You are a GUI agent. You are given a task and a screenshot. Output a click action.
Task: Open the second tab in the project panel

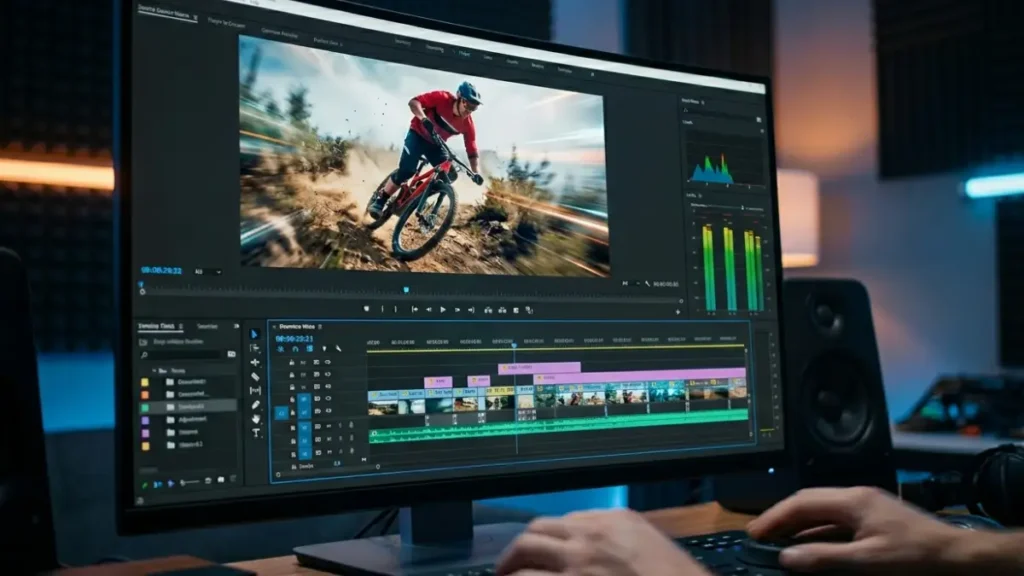208,327
